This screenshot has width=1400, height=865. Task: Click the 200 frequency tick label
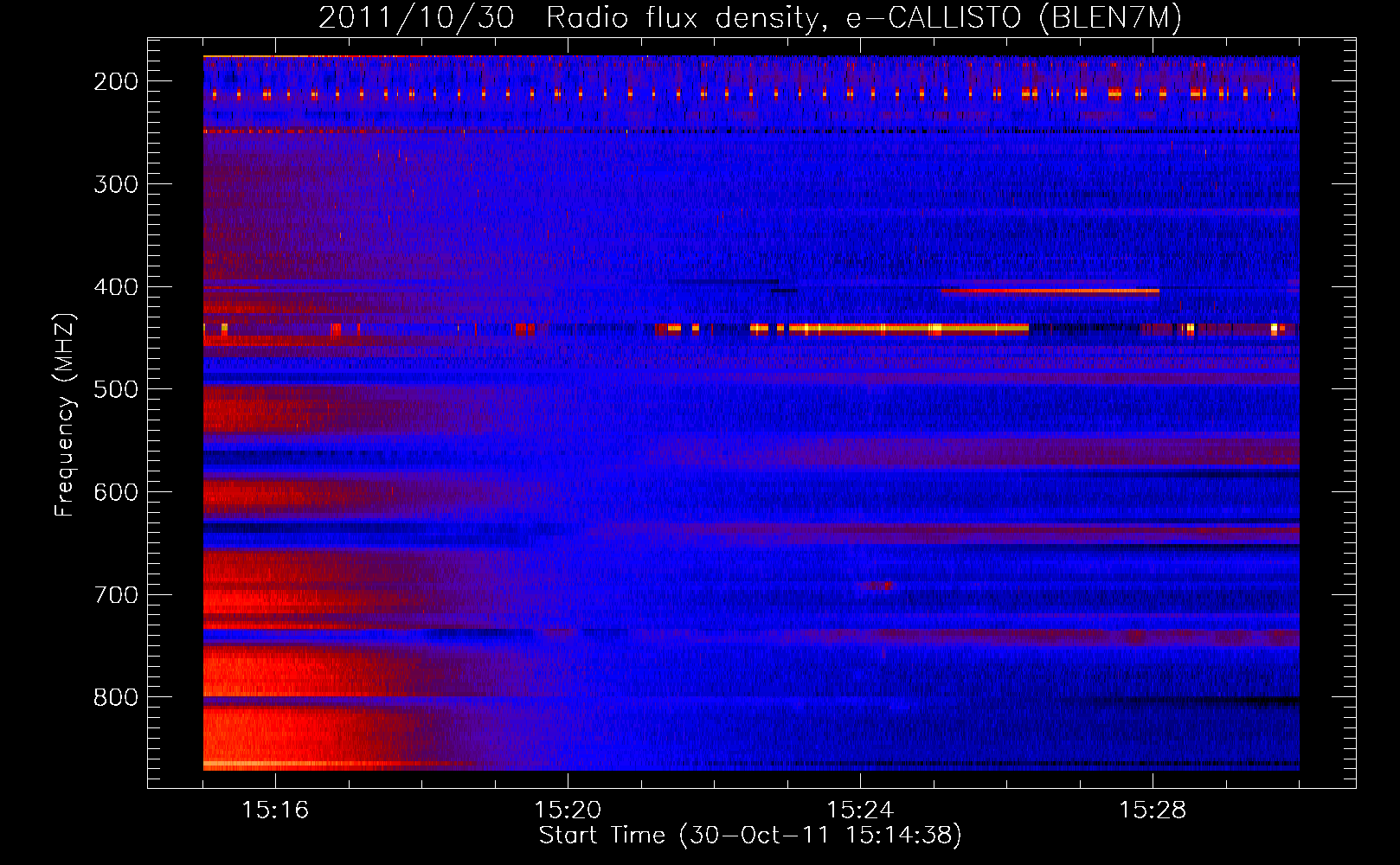(x=115, y=81)
